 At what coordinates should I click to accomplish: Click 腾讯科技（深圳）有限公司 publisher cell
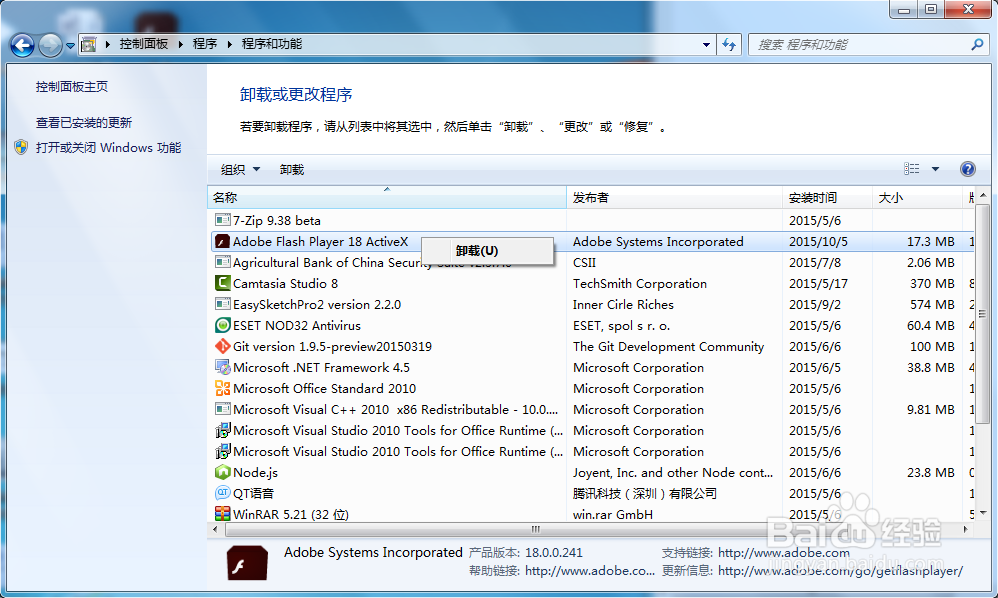tap(645, 494)
